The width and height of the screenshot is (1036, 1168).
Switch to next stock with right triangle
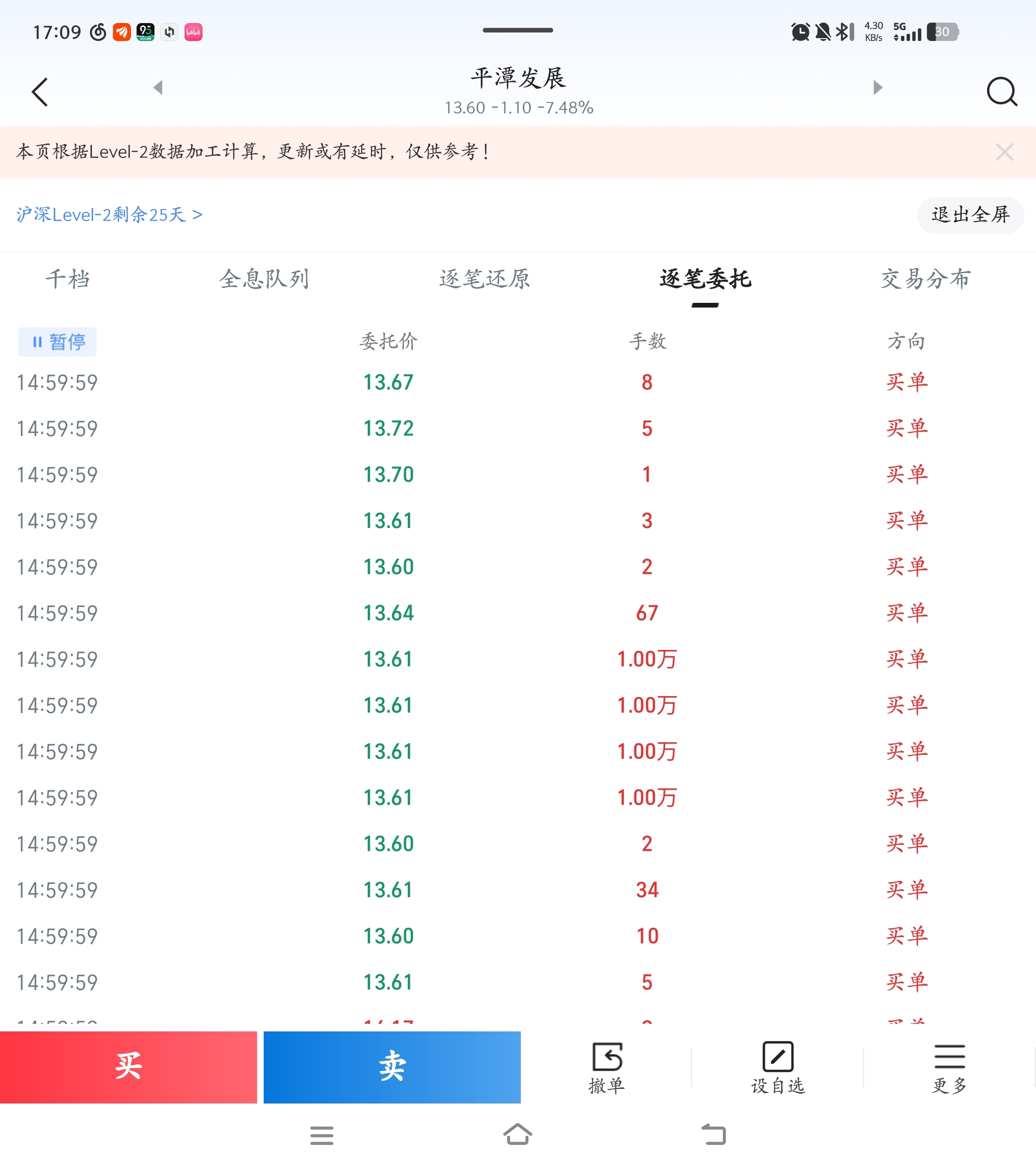878,88
